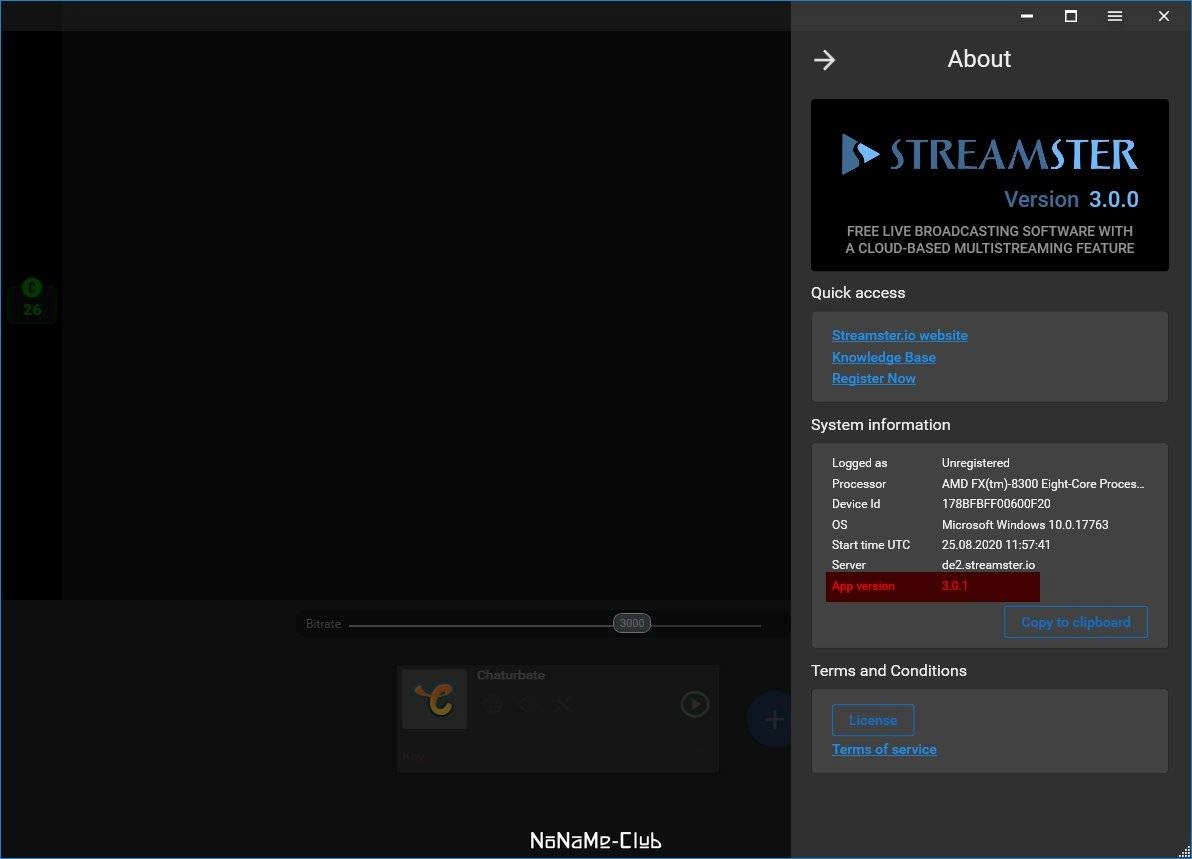The height and width of the screenshot is (859, 1192).
Task: Open the Streamster.io website link
Action: 899,335
